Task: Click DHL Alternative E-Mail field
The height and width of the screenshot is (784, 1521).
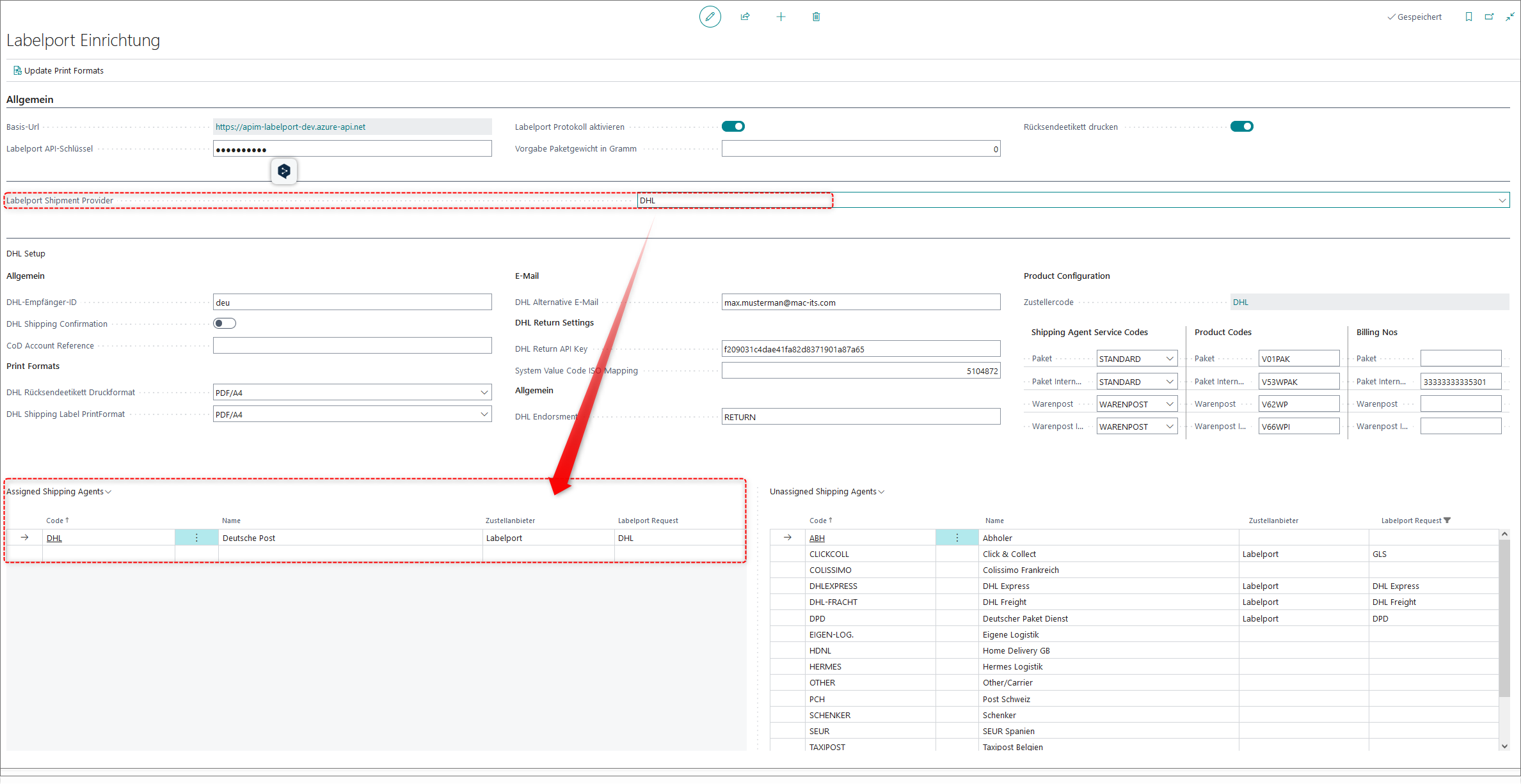Action: [861, 302]
